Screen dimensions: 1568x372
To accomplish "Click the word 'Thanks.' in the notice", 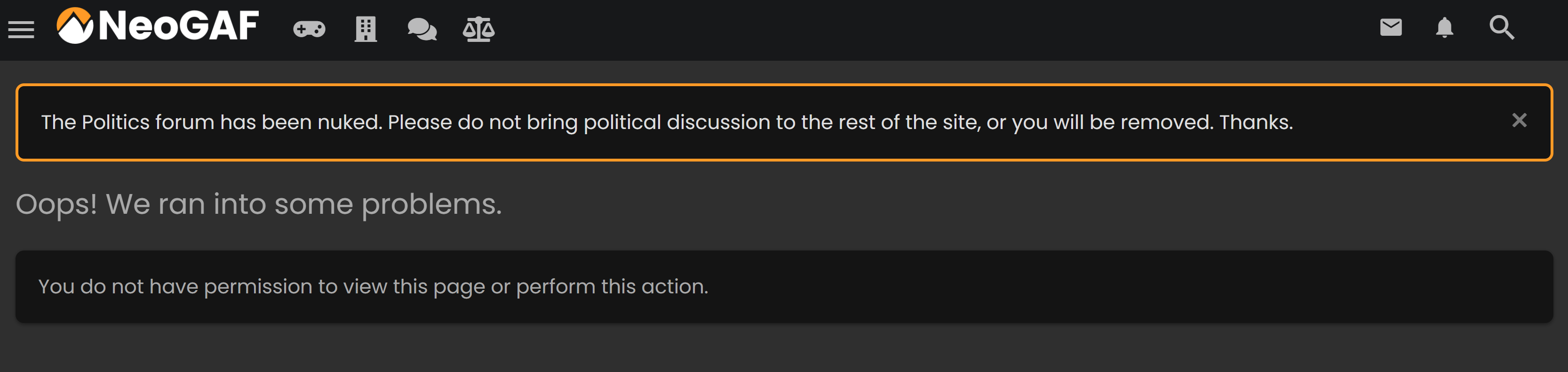I will click(x=1256, y=122).
